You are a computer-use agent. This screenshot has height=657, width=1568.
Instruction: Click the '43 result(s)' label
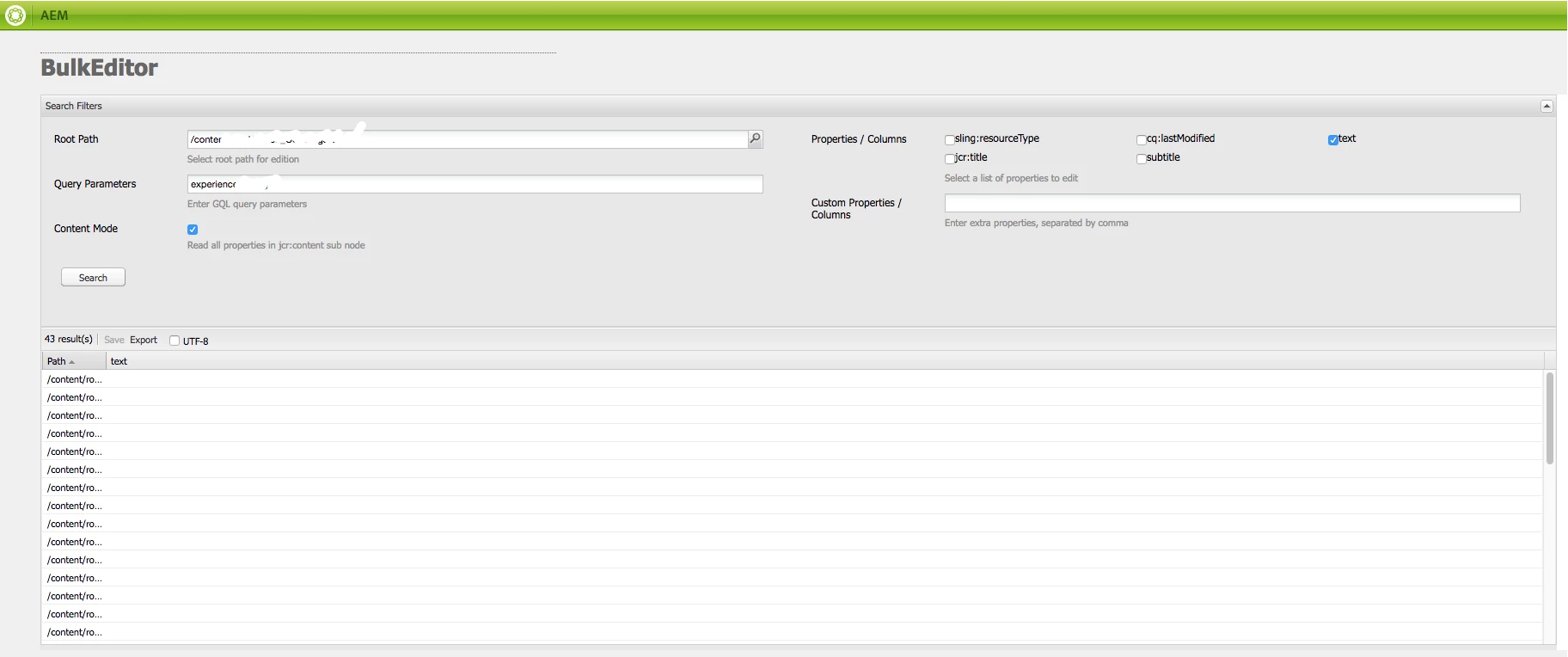(69, 339)
